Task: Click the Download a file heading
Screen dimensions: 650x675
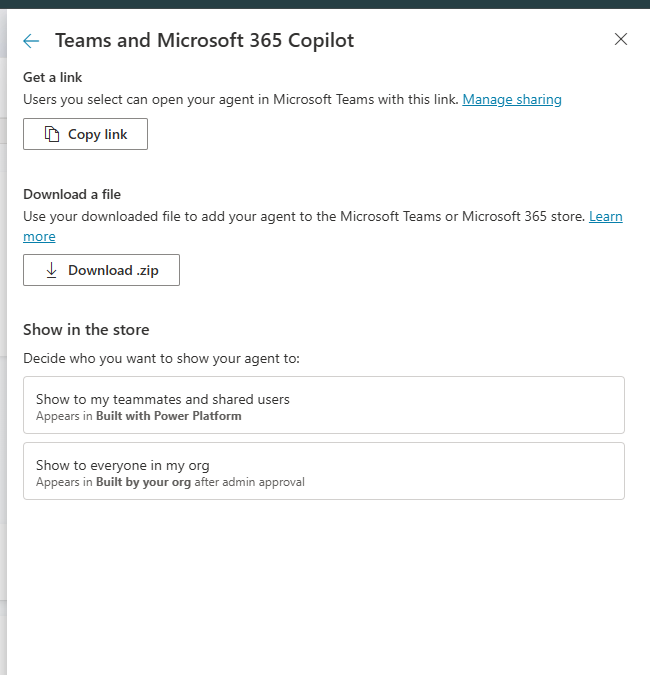Action: pyautogui.click(x=72, y=194)
